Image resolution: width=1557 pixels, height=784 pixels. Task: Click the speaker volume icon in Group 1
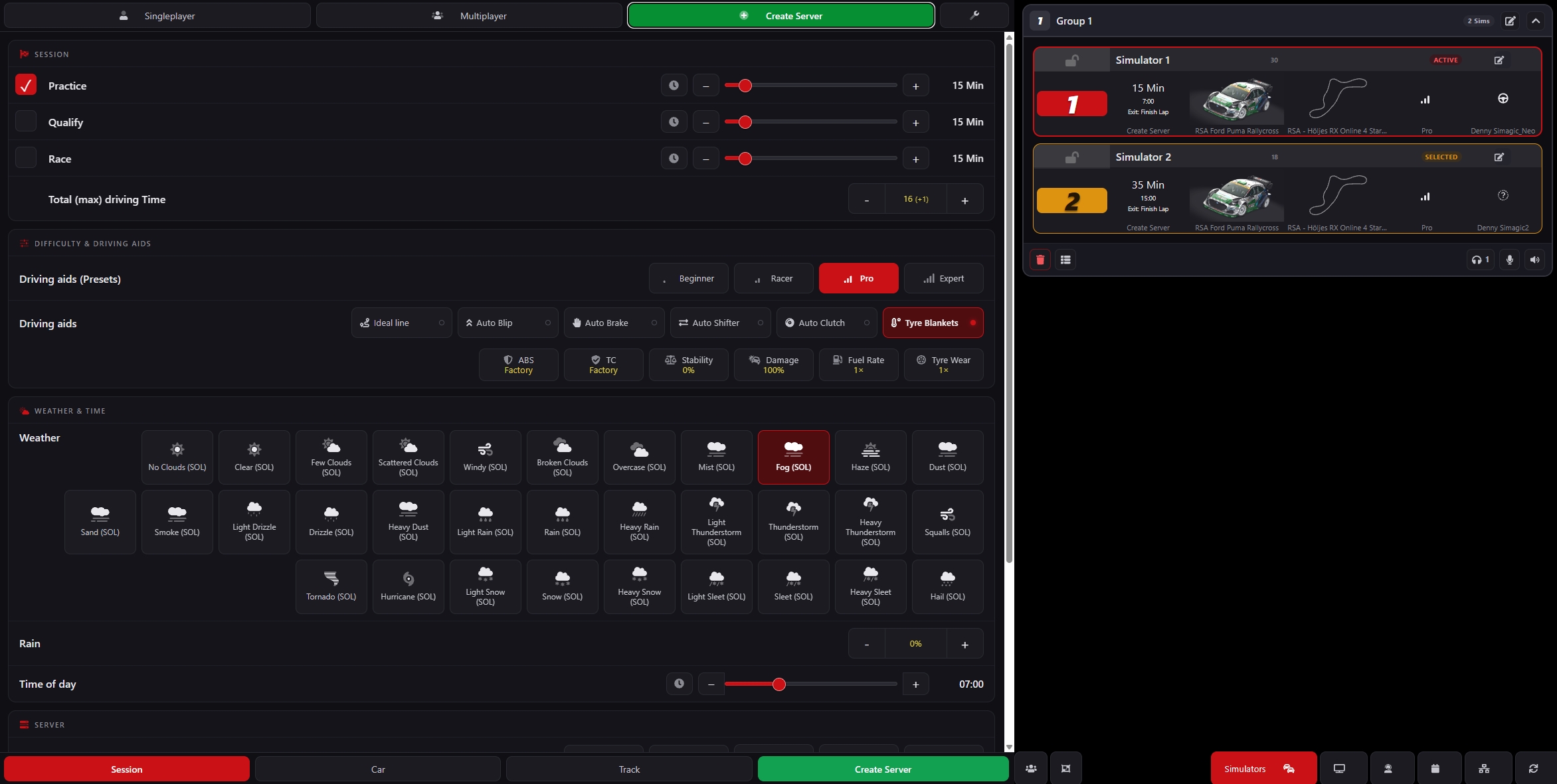click(1535, 260)
